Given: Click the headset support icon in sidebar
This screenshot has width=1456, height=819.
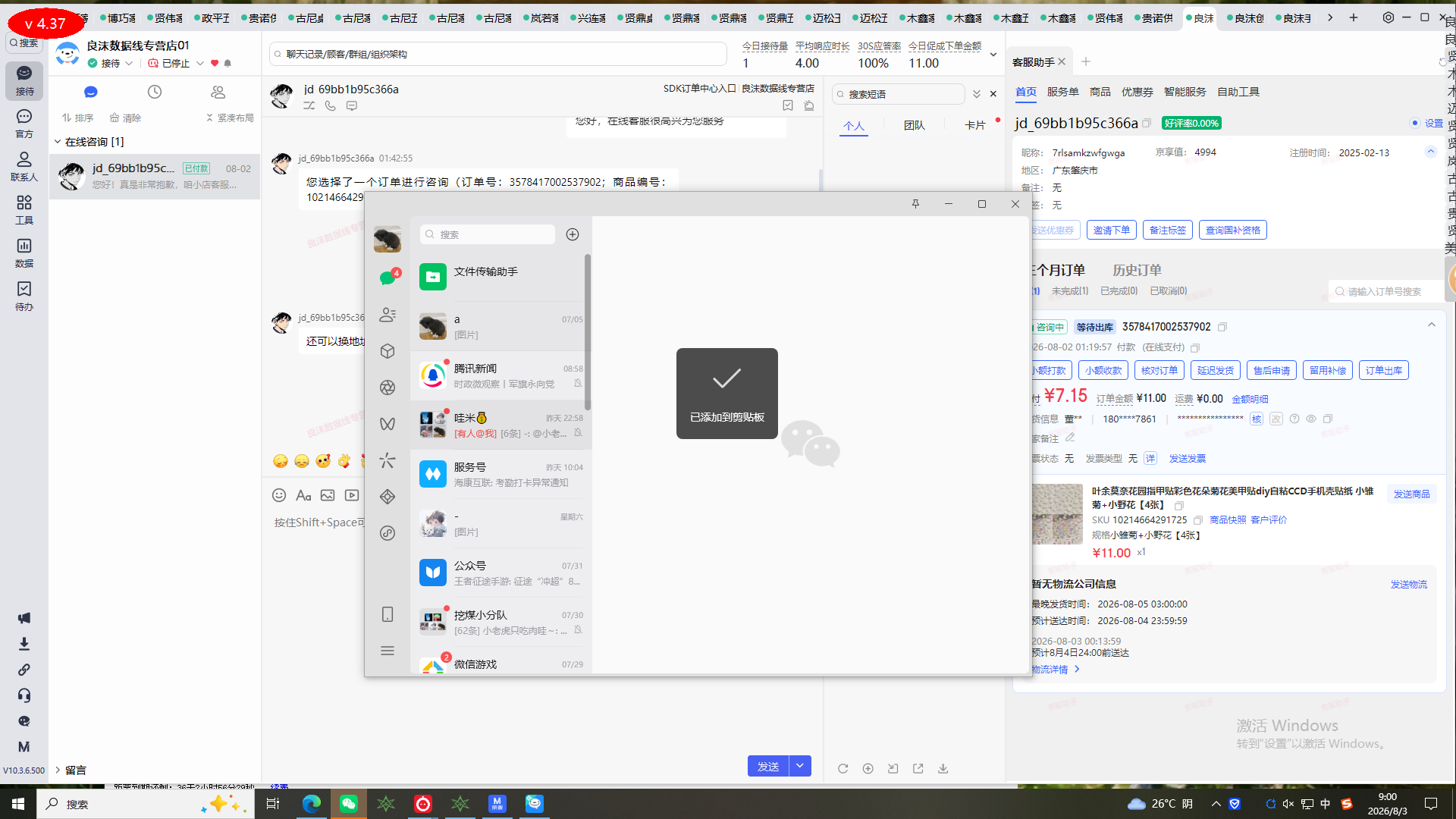Looking at the screenshot, I should 24,695.
